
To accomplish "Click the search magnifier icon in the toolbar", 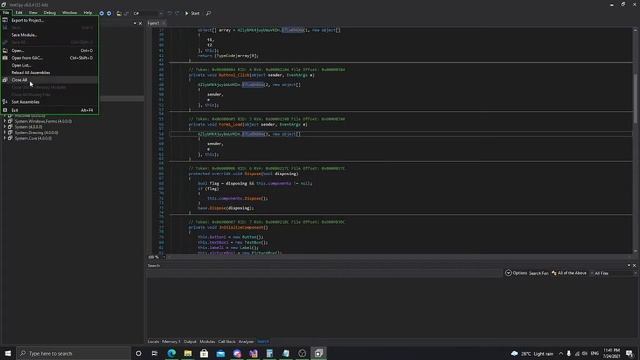I will (209, 13).
